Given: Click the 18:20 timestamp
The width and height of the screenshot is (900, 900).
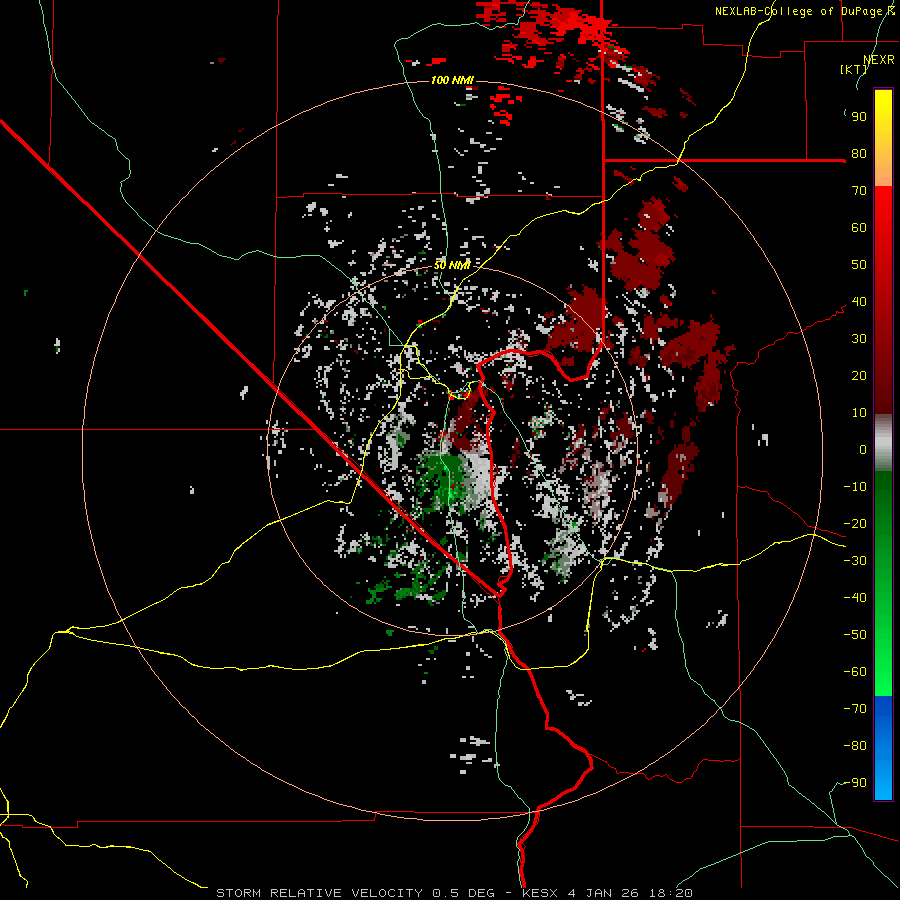Looking at the screenshot, I should [671, 893].
